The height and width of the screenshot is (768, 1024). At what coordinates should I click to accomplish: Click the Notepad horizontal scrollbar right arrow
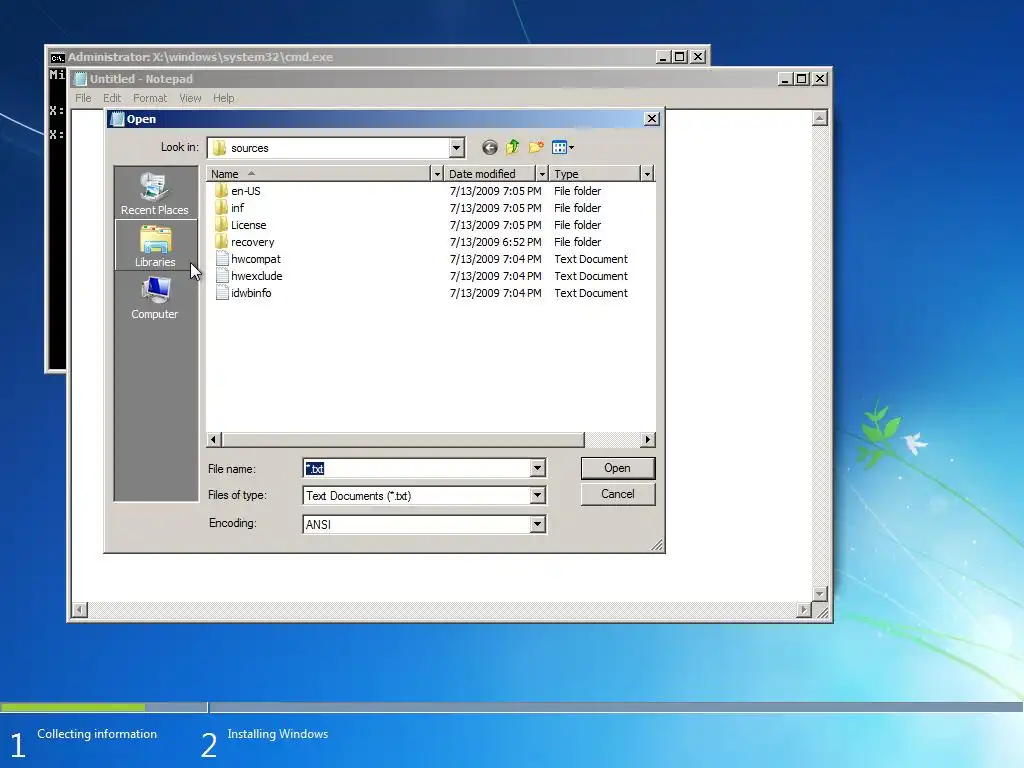(x=804, y=610)
